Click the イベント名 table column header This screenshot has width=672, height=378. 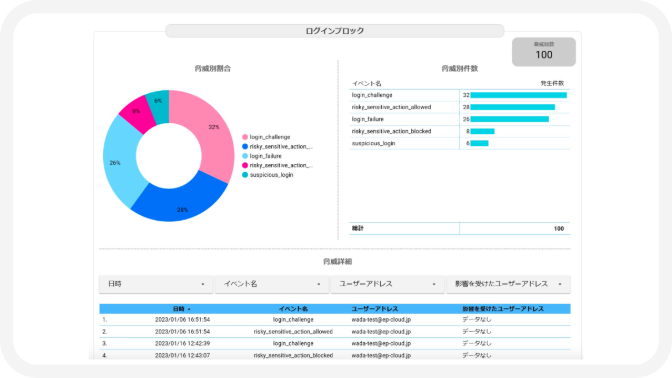tap(293, 309)
